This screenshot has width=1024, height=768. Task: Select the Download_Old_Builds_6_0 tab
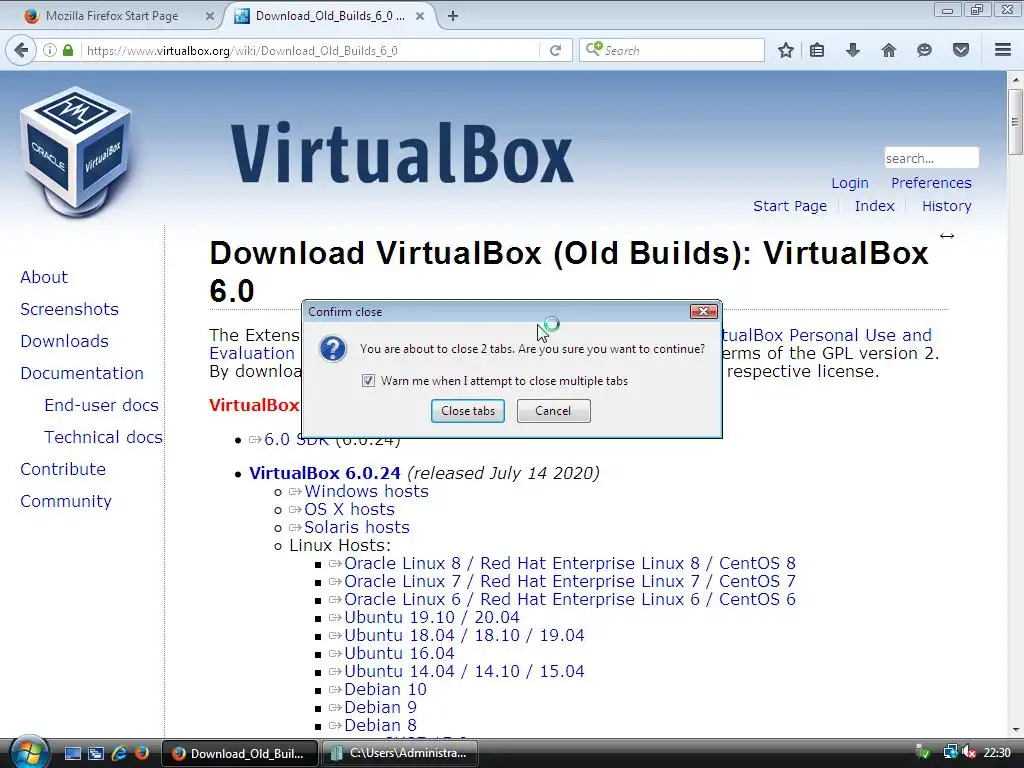coord(329,16)
